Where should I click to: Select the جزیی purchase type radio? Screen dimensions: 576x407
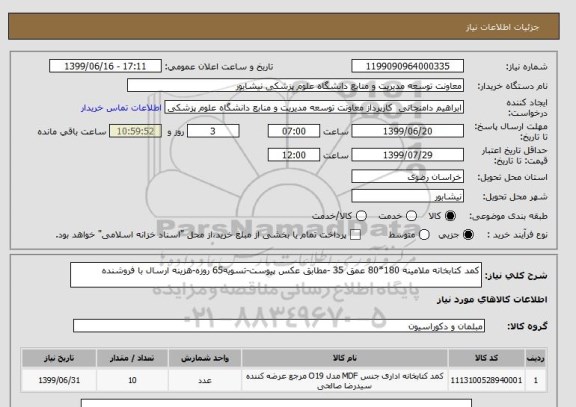tap(468, 235)
